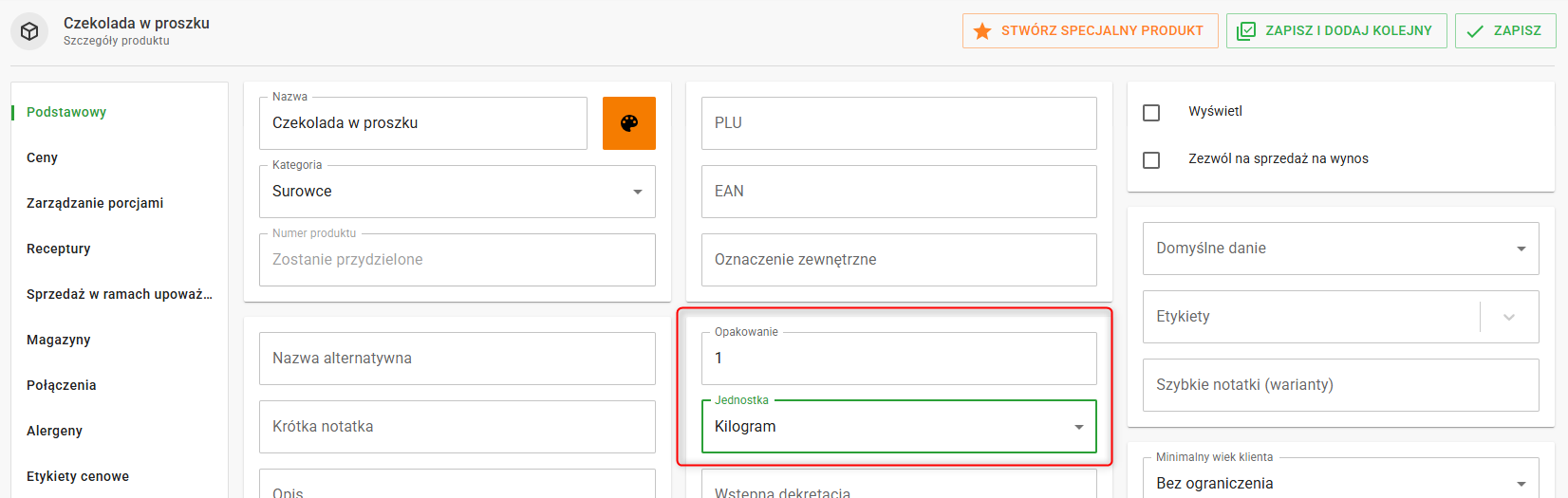This screenshot has height=498, width=1568.
Task: Click the EAN input field
Action: pyautogui.click(x=898, y=192)
